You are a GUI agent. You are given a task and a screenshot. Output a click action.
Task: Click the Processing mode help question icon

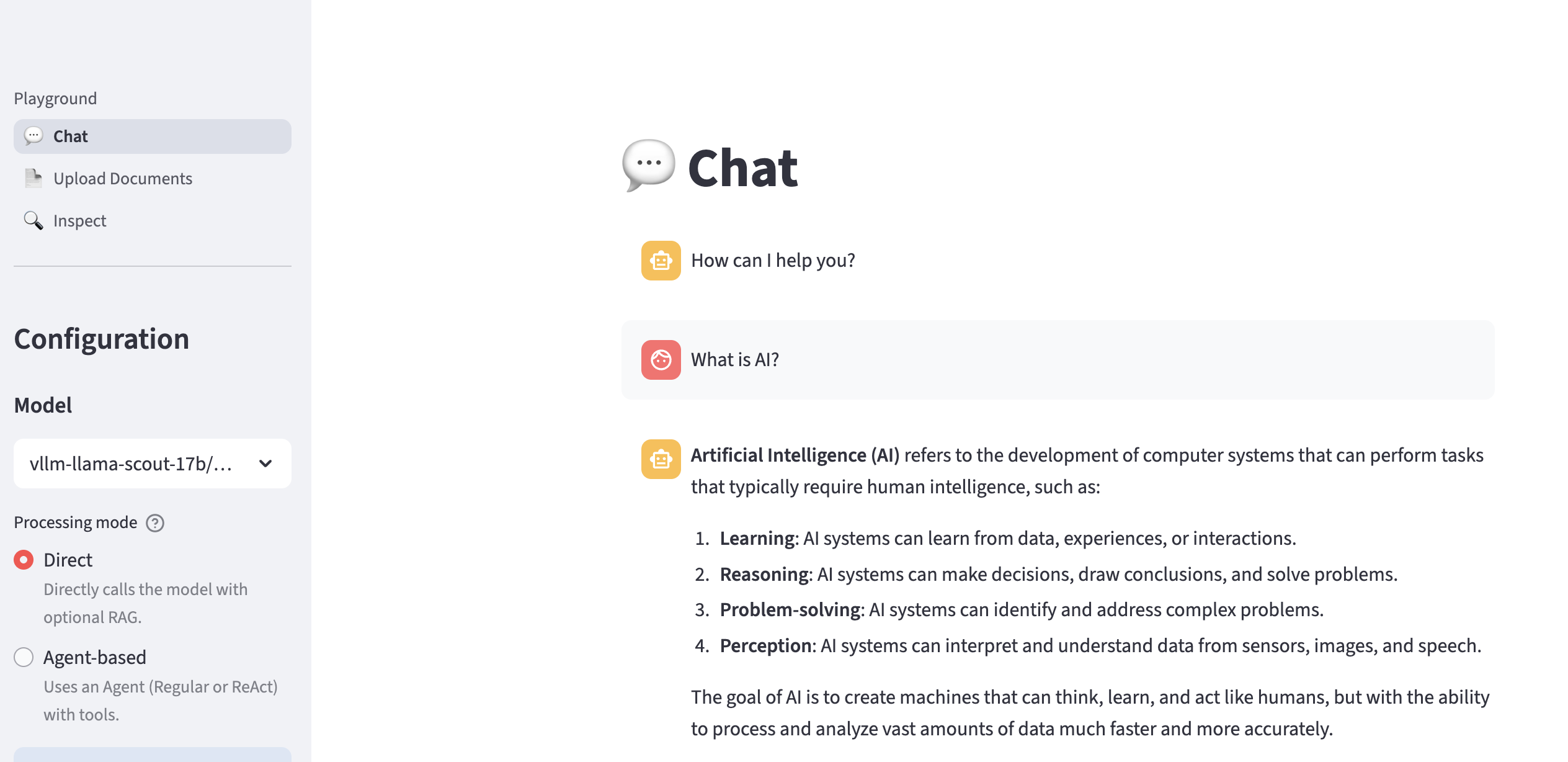pos(155,523)
